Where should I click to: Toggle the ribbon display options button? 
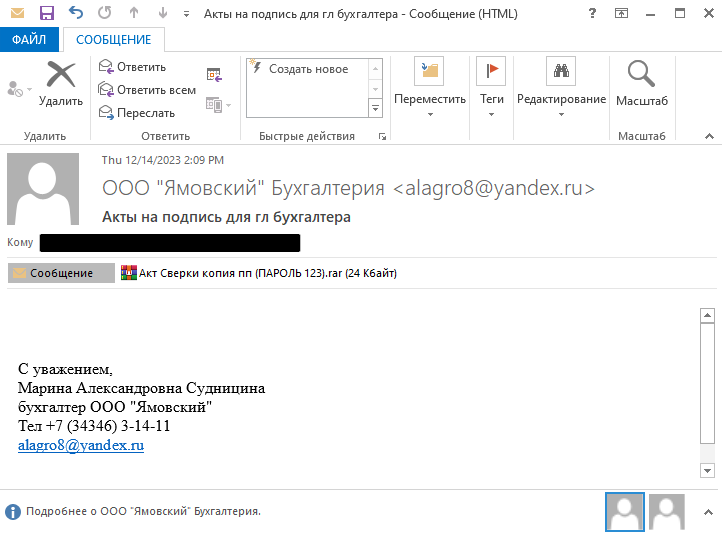point(621,13)
